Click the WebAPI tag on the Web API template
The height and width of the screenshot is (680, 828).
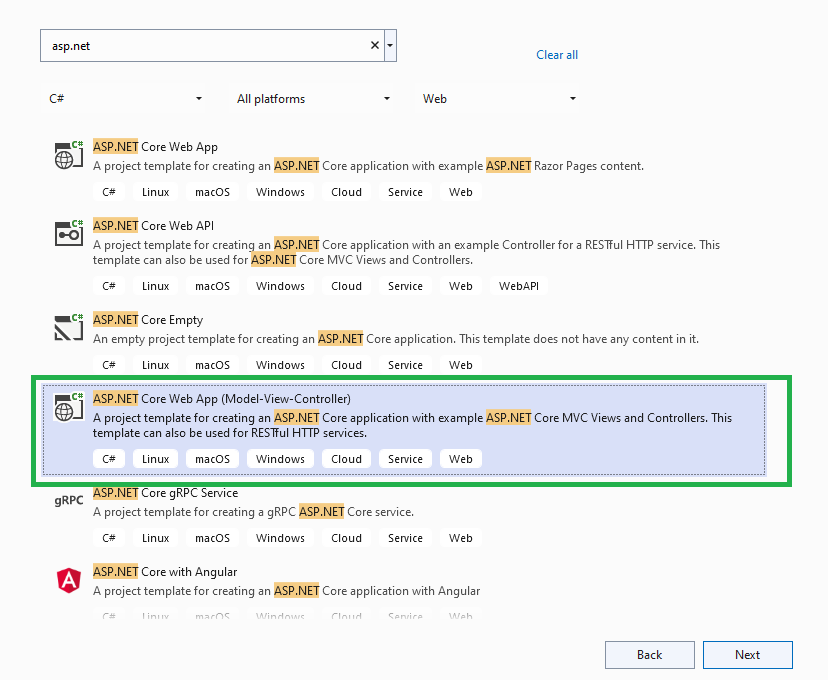[x=518, y=285]
